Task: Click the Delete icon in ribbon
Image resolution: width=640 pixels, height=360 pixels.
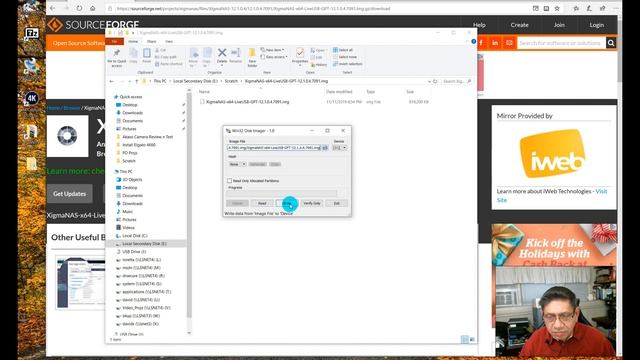Action: (x=222, y=56)
